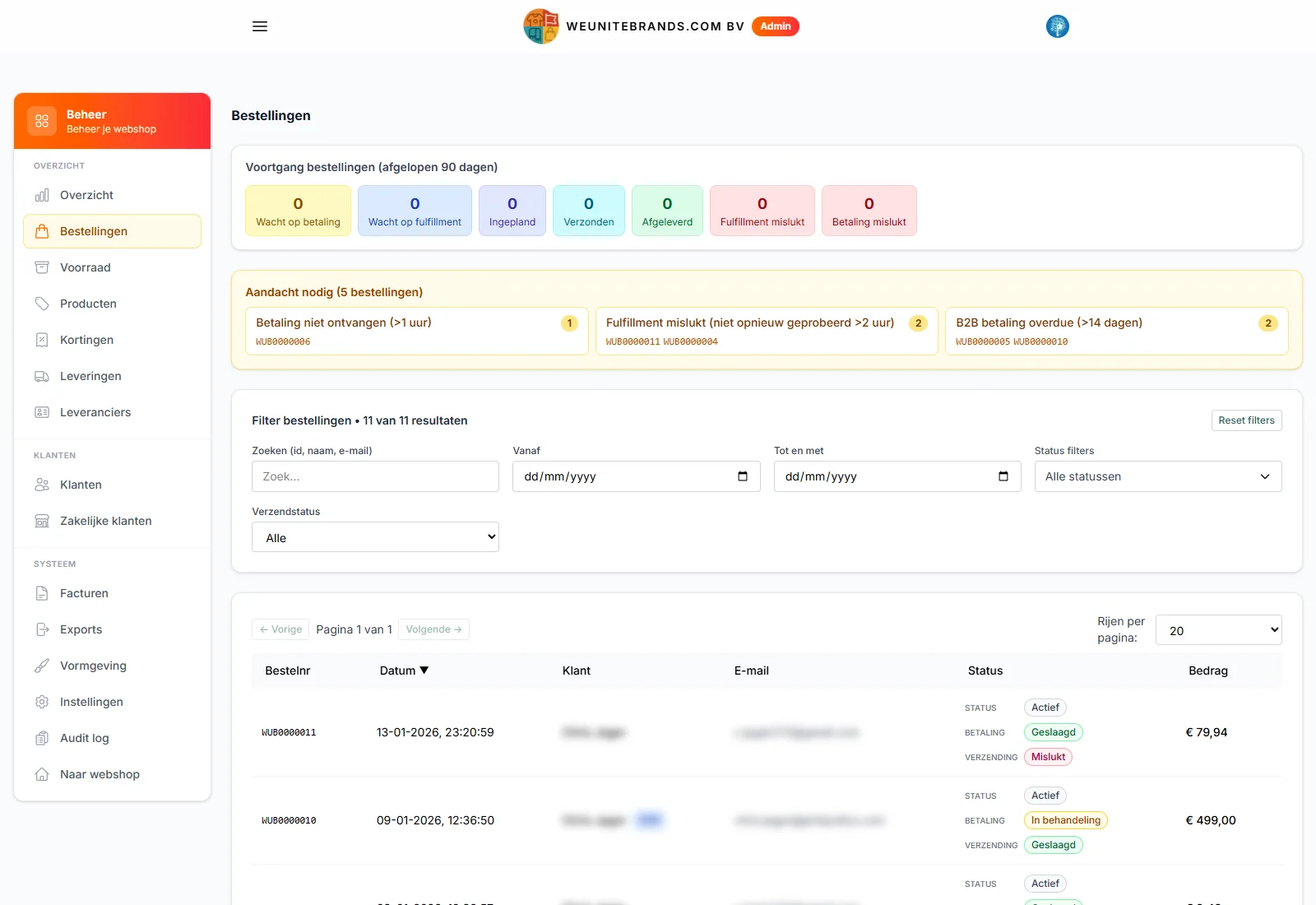Image resolution: width=1316 pixels, height=905 pixels.
Task: Click the Mislukt verzending badge
Action: (1048, 757)
